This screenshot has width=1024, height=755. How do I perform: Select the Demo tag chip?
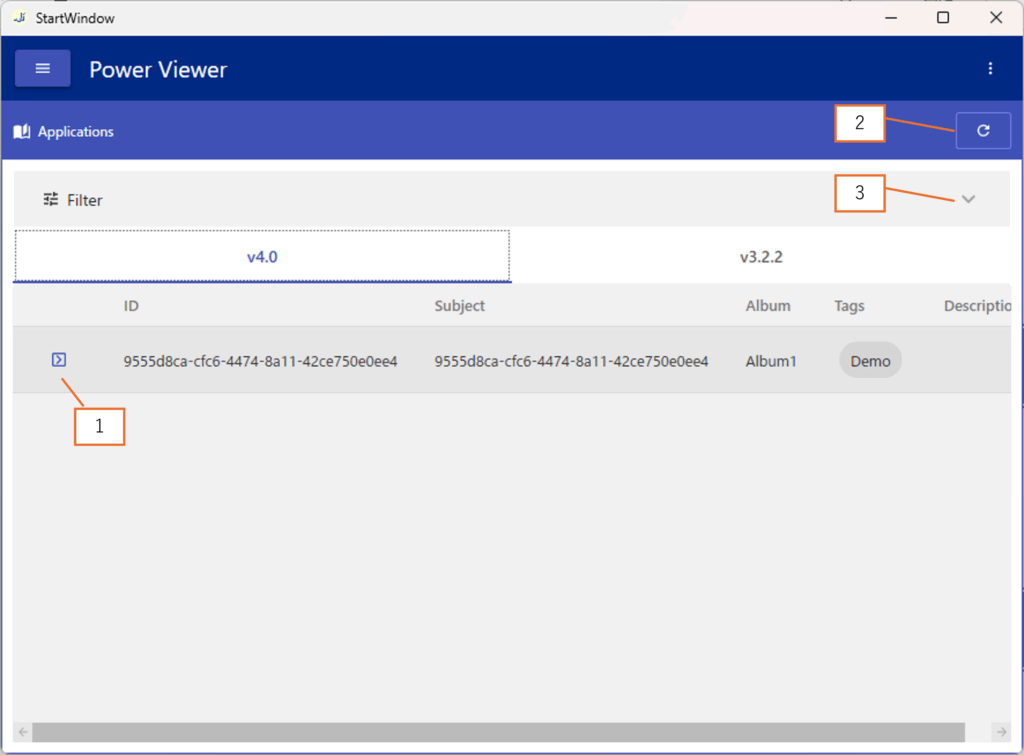coord(870,361)
